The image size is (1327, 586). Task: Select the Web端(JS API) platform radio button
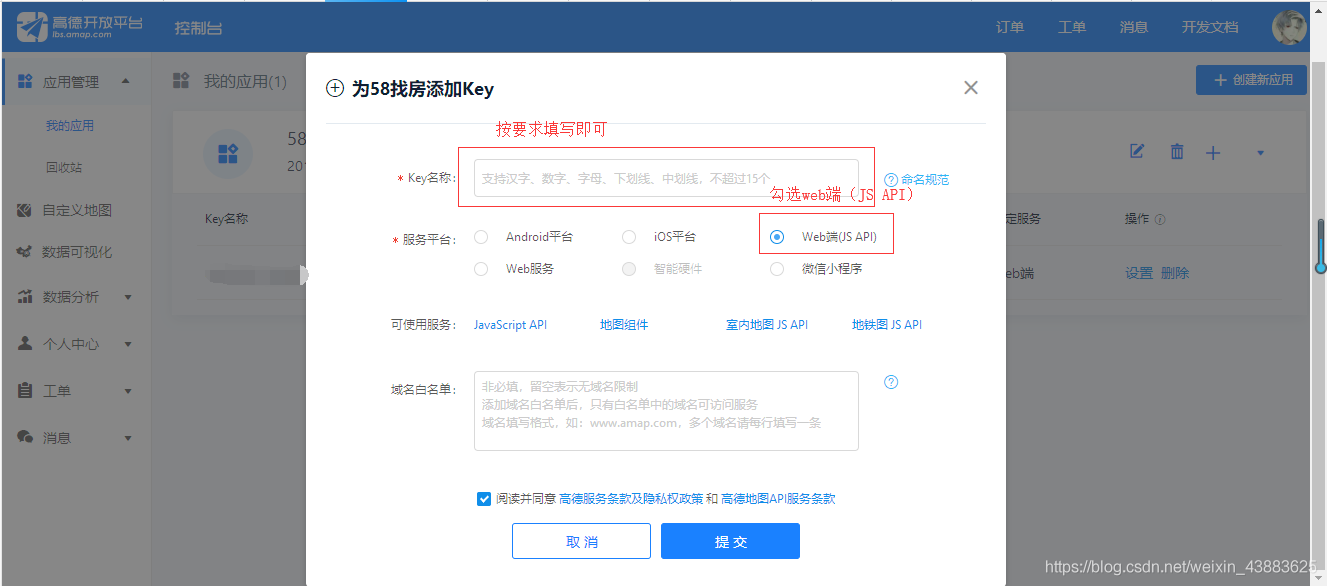tap(777, 236)
